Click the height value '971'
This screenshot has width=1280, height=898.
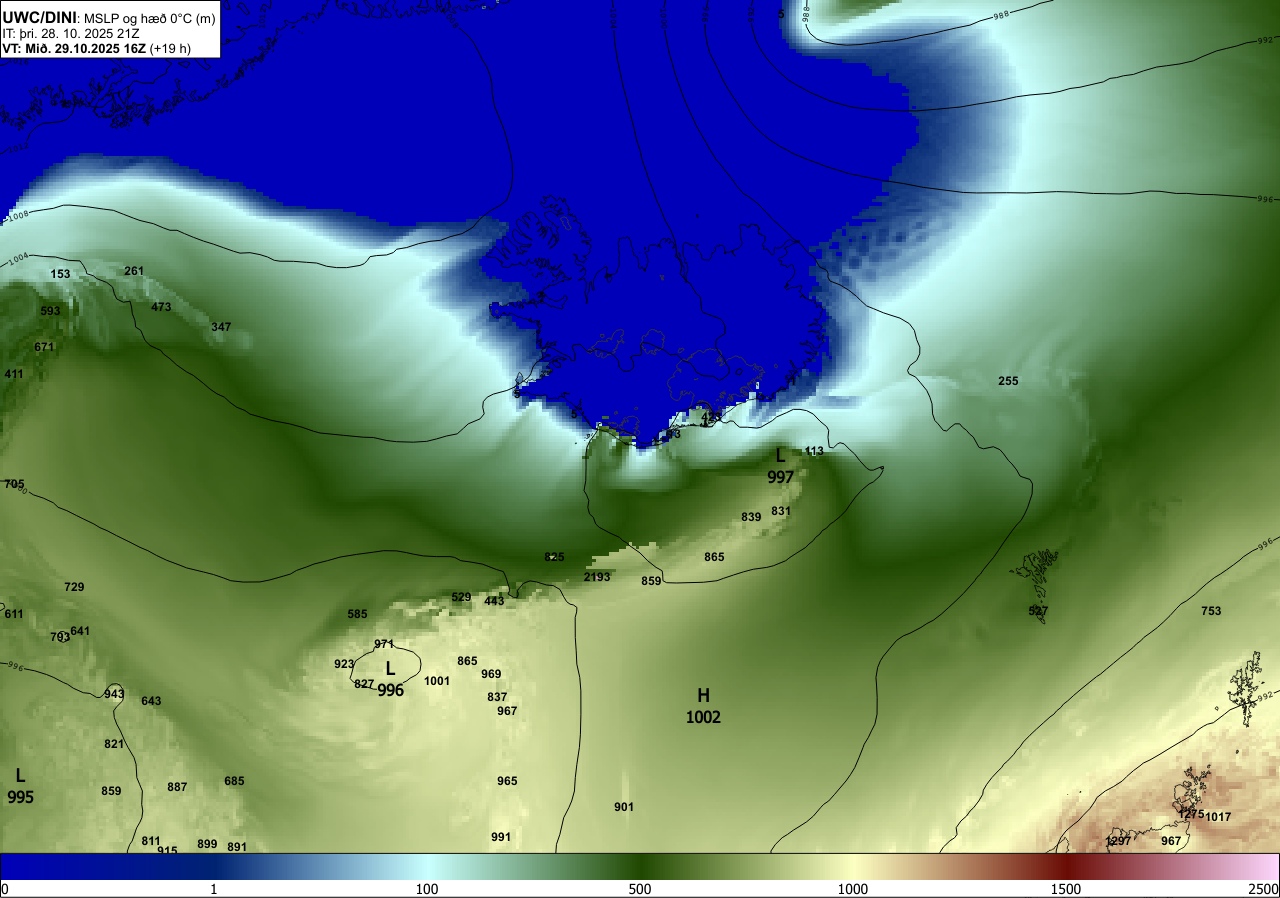384,644
